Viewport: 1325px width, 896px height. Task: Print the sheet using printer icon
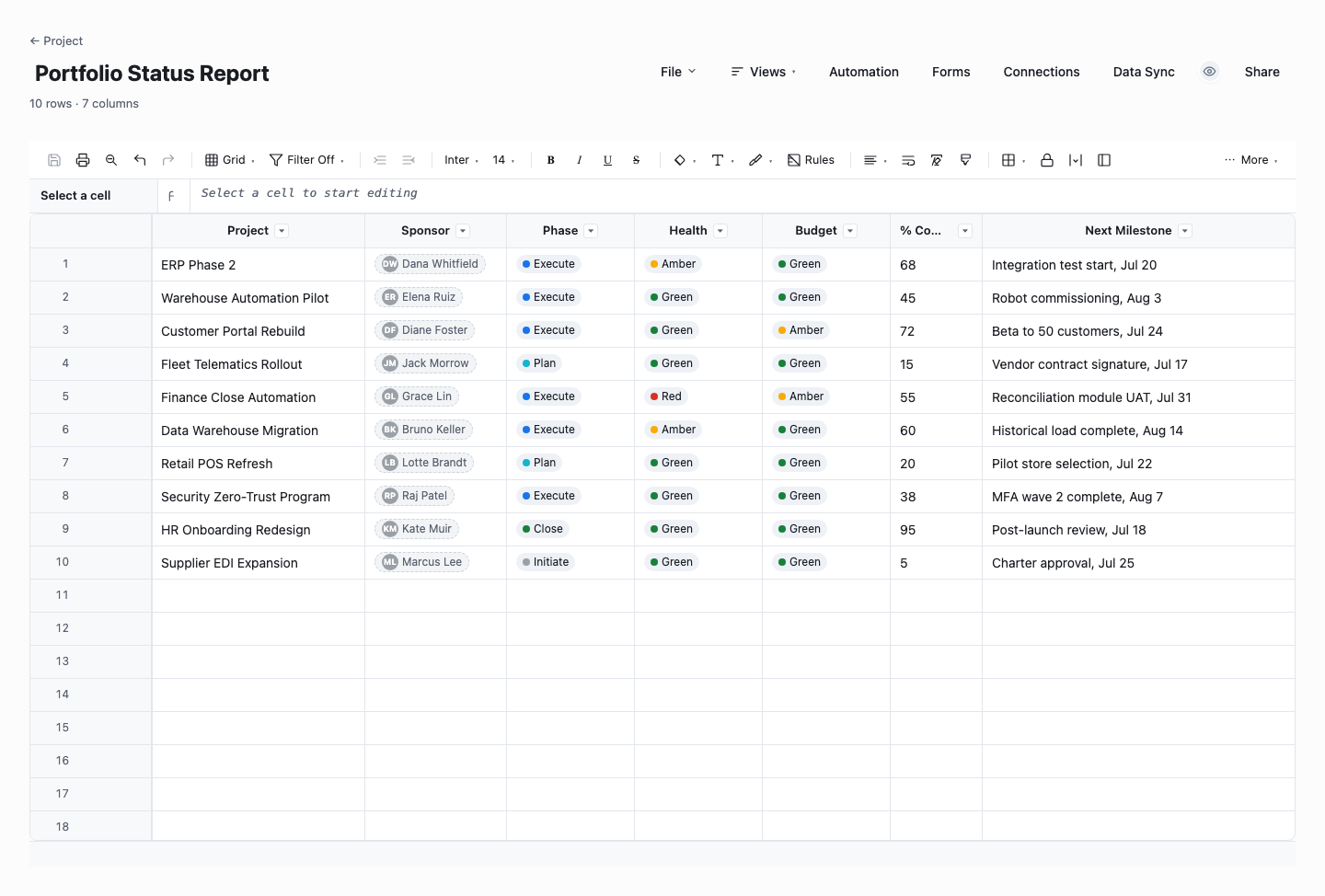[83, 160]
